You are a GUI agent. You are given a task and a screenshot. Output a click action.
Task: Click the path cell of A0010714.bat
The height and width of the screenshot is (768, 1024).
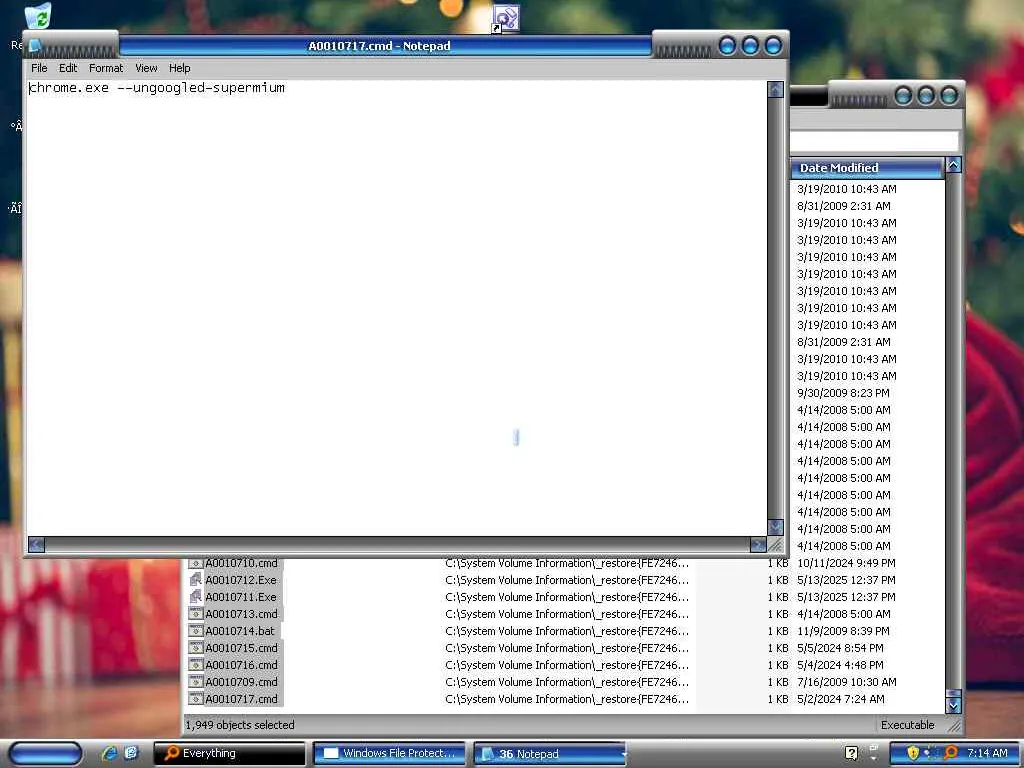(567, 631)
